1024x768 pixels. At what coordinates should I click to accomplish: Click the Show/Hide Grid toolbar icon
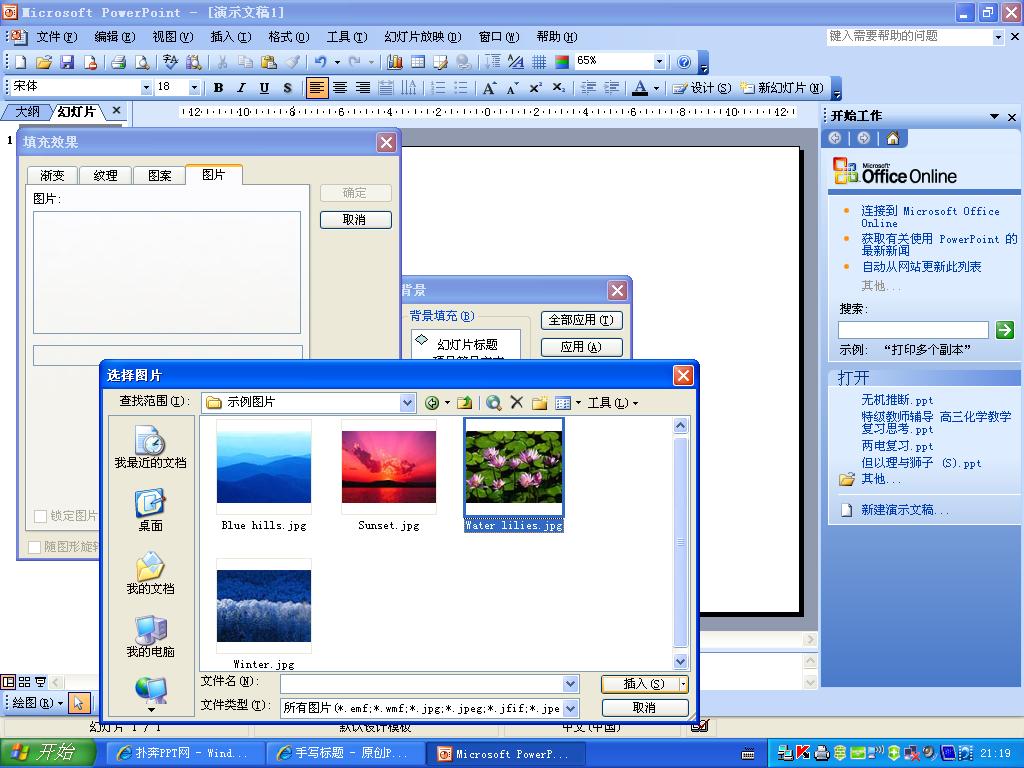click(x=539, y=62)
